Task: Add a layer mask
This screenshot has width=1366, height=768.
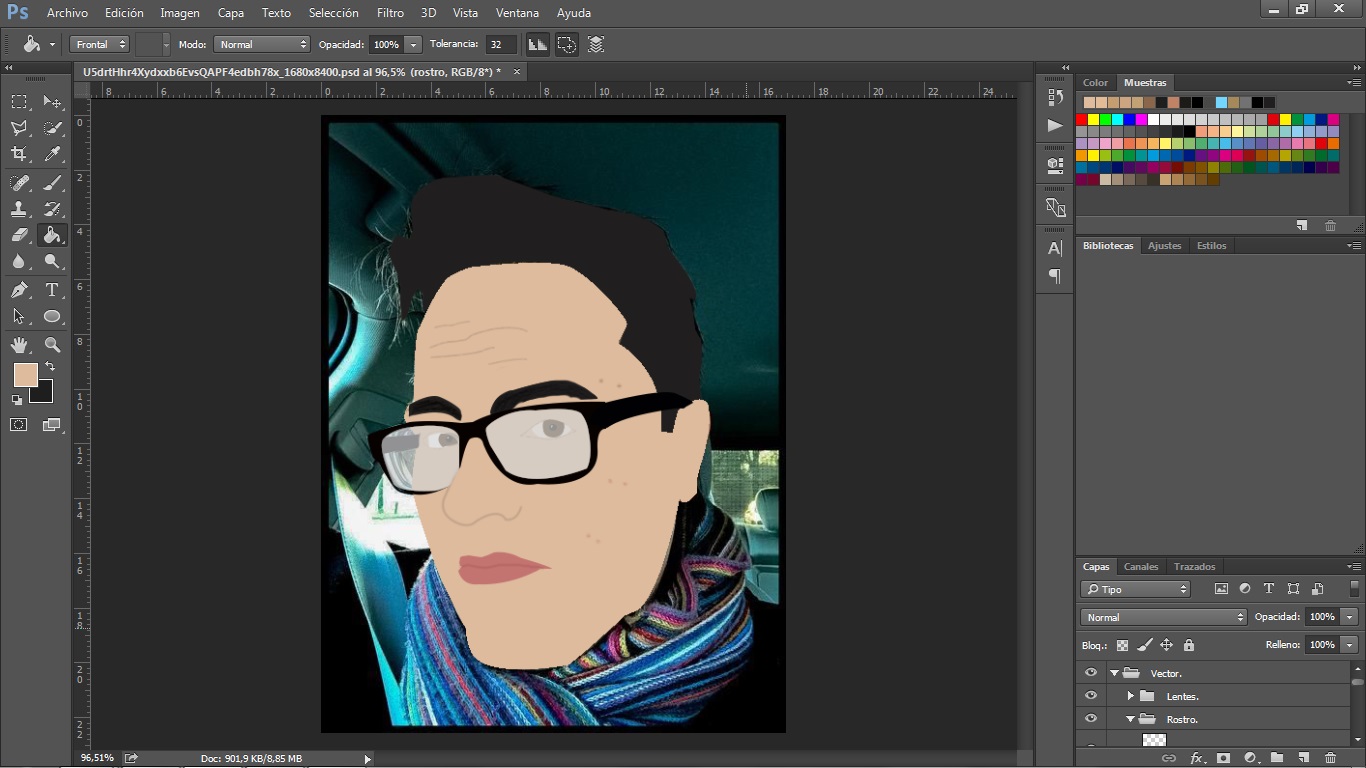Action: [1222, 758]
